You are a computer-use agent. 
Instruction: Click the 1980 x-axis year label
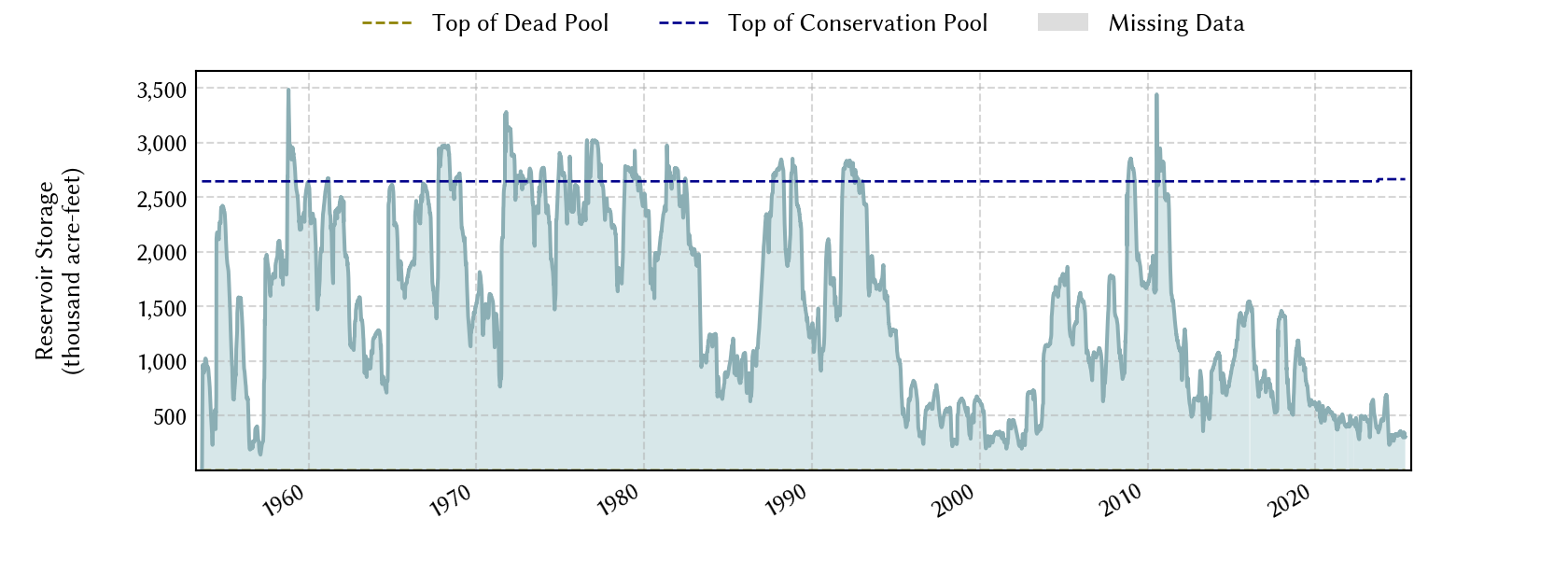(x=618, y=501)
